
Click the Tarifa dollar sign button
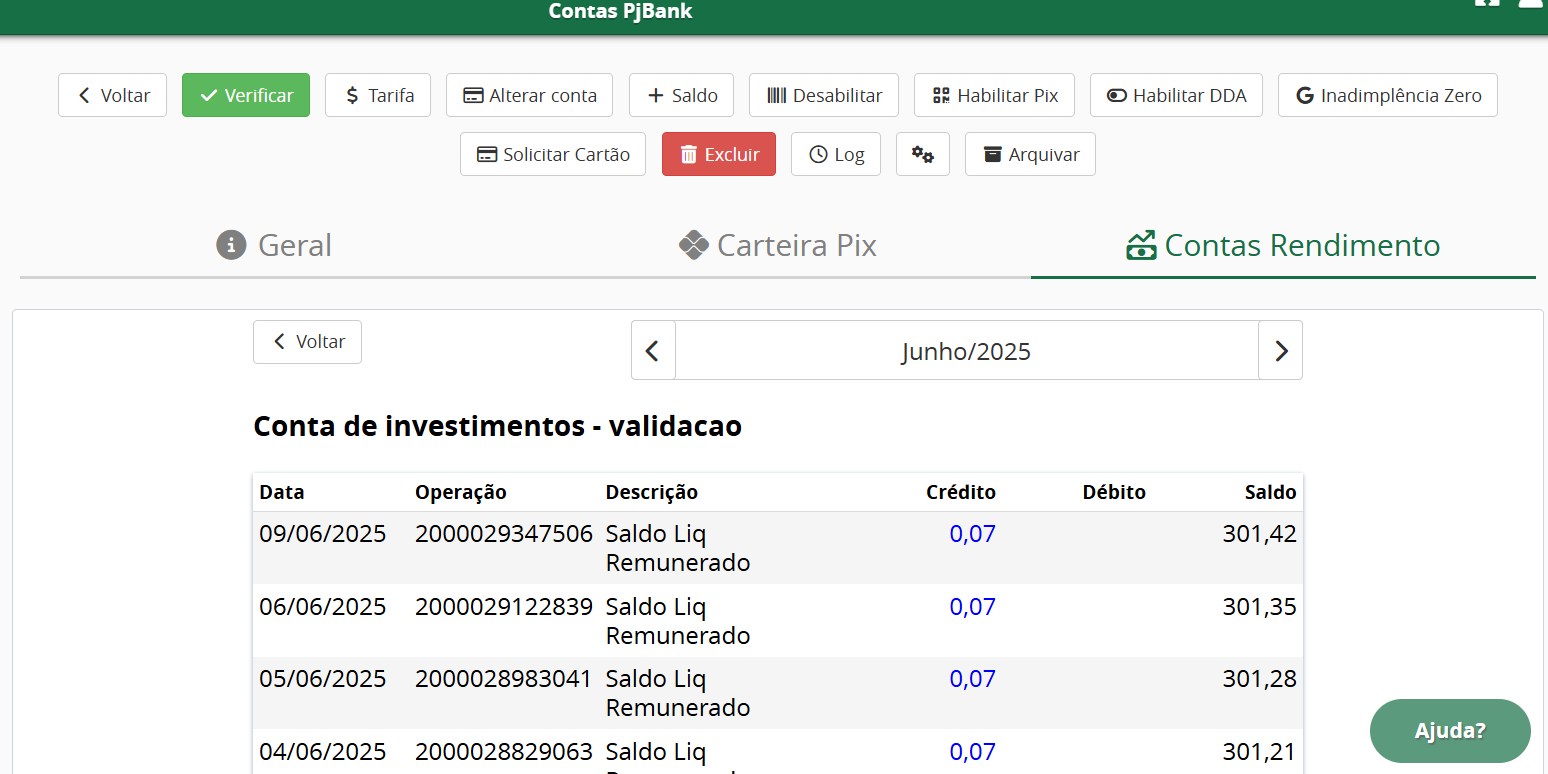tap(377, 96)
